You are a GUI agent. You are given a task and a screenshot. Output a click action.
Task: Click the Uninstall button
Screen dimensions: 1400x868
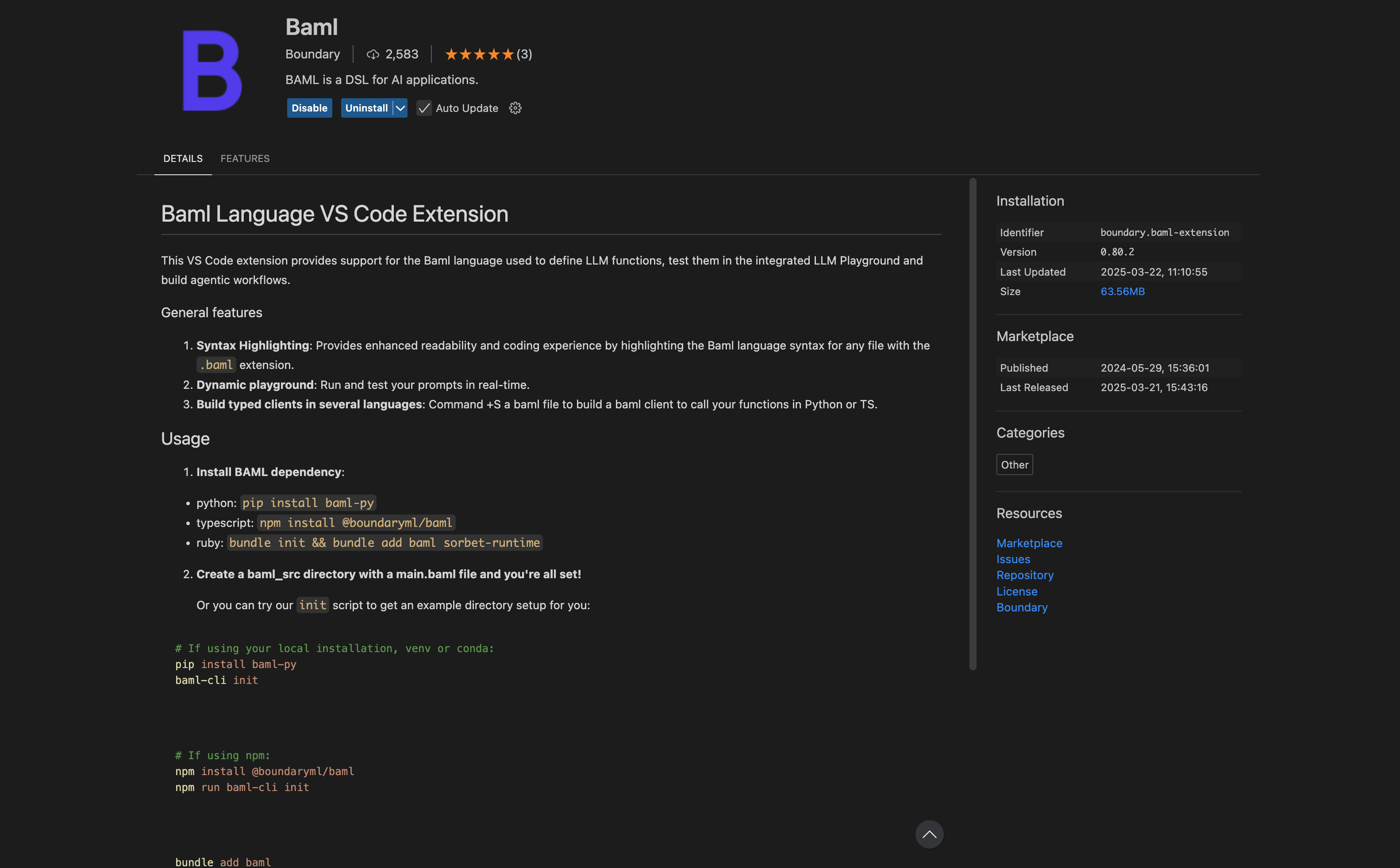tap(366, 108)
